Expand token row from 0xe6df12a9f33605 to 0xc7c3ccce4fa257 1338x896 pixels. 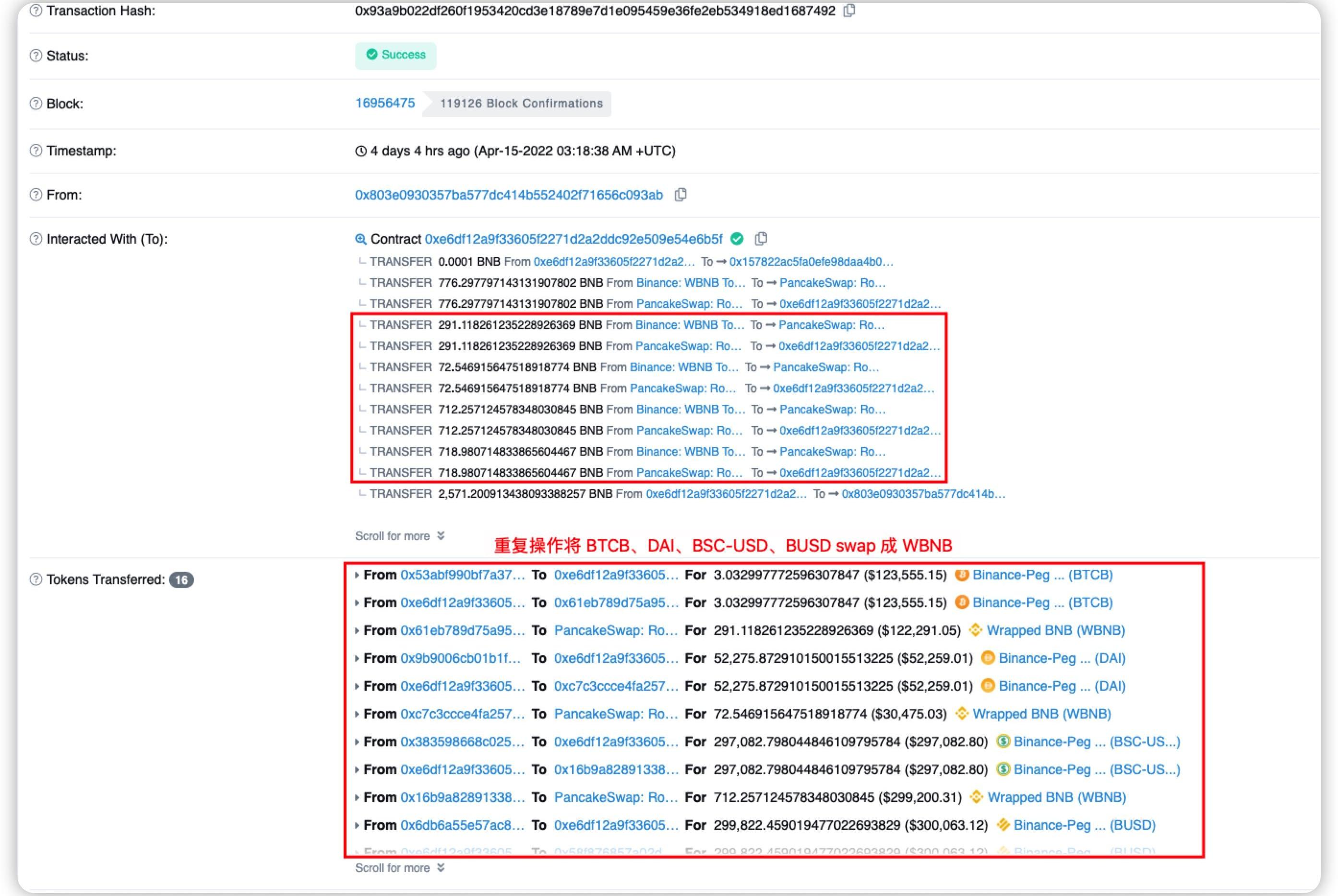point(357,686)
